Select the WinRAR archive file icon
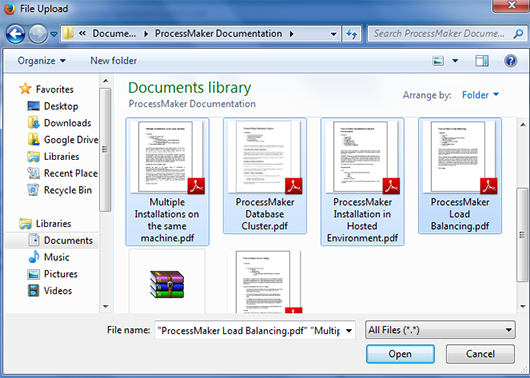 point(167,284)
